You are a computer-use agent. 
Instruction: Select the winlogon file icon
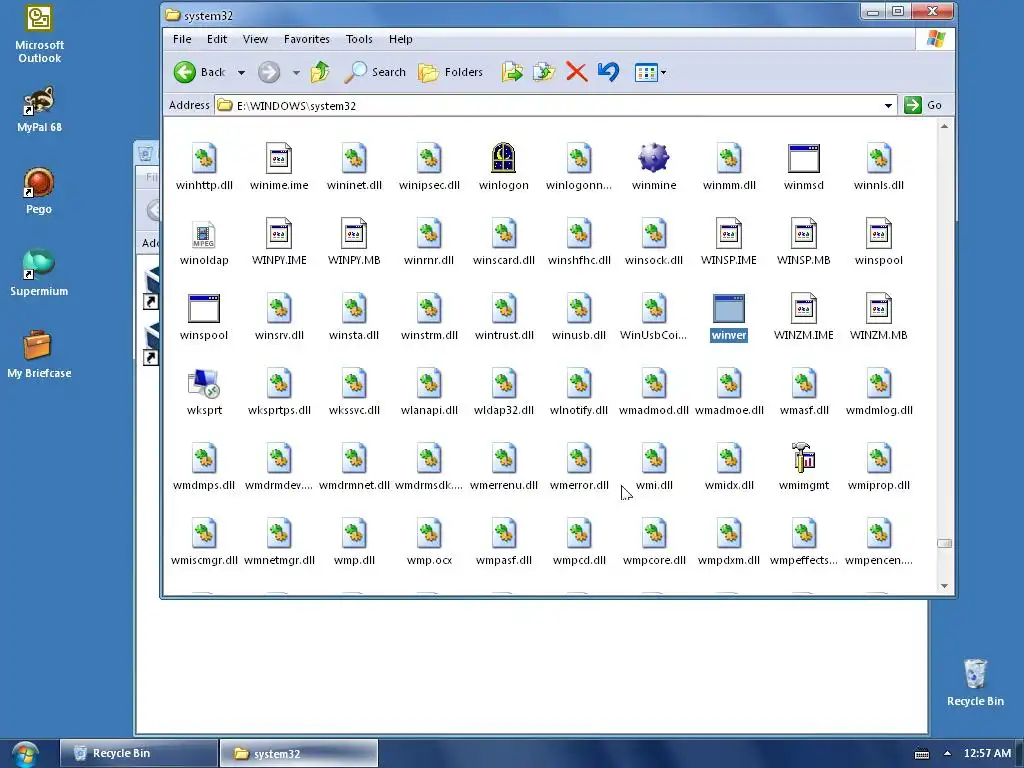tap(504, 158)
